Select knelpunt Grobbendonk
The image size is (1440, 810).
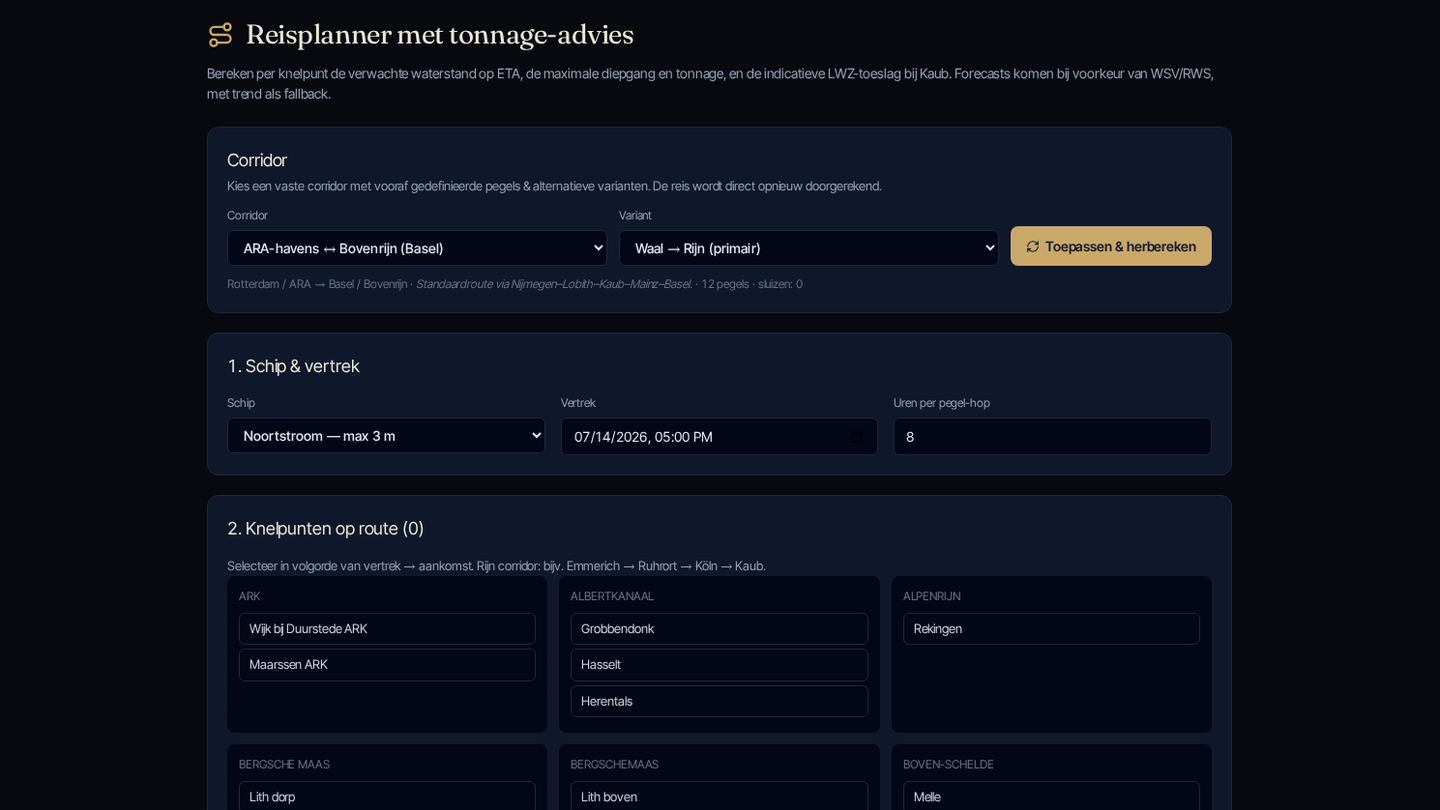click(x=719, y=629)
